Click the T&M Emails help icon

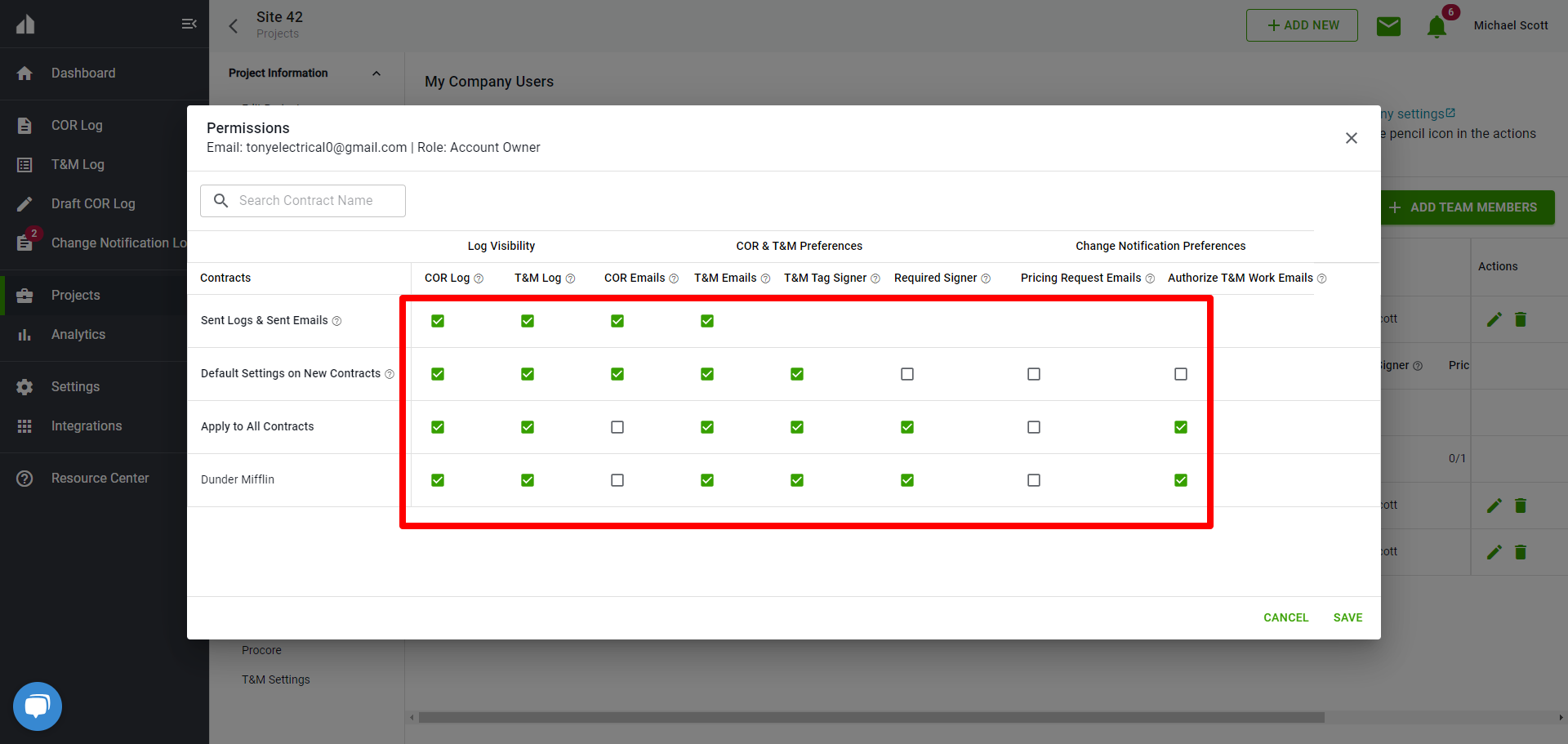[x=765, y=278]
